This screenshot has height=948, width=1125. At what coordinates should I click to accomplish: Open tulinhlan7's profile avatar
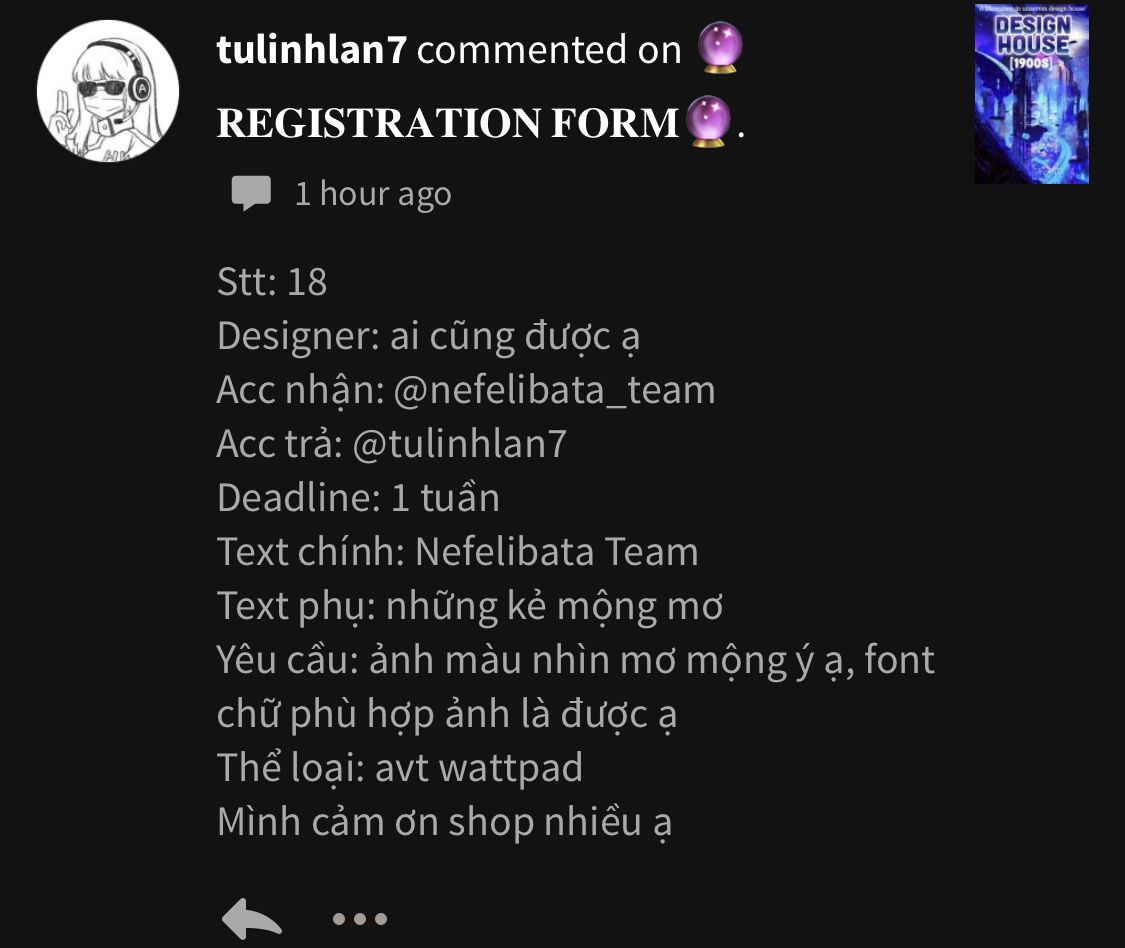108,91
